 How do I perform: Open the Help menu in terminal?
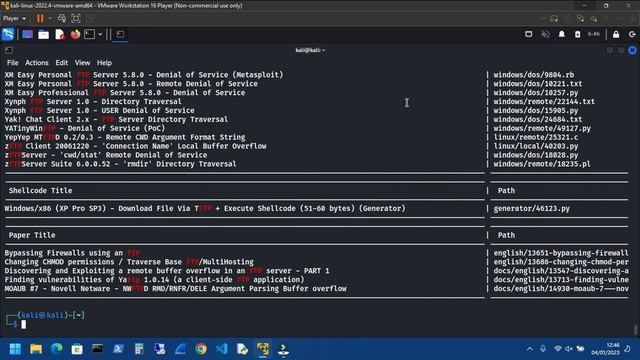coord(104,63)
